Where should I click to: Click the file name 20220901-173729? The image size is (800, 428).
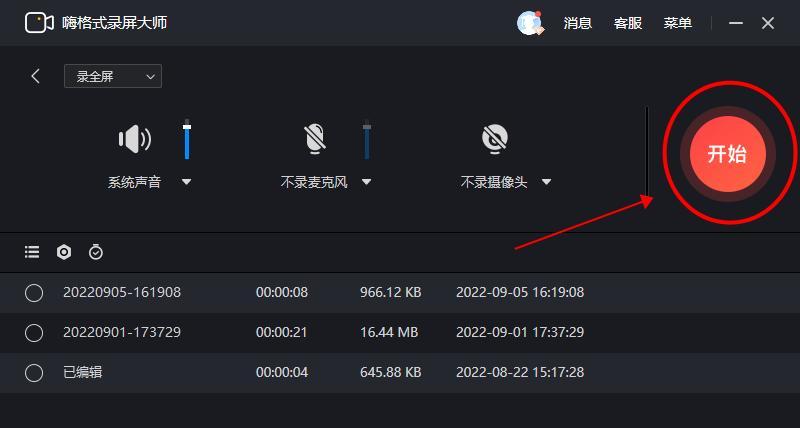(122, 332)
